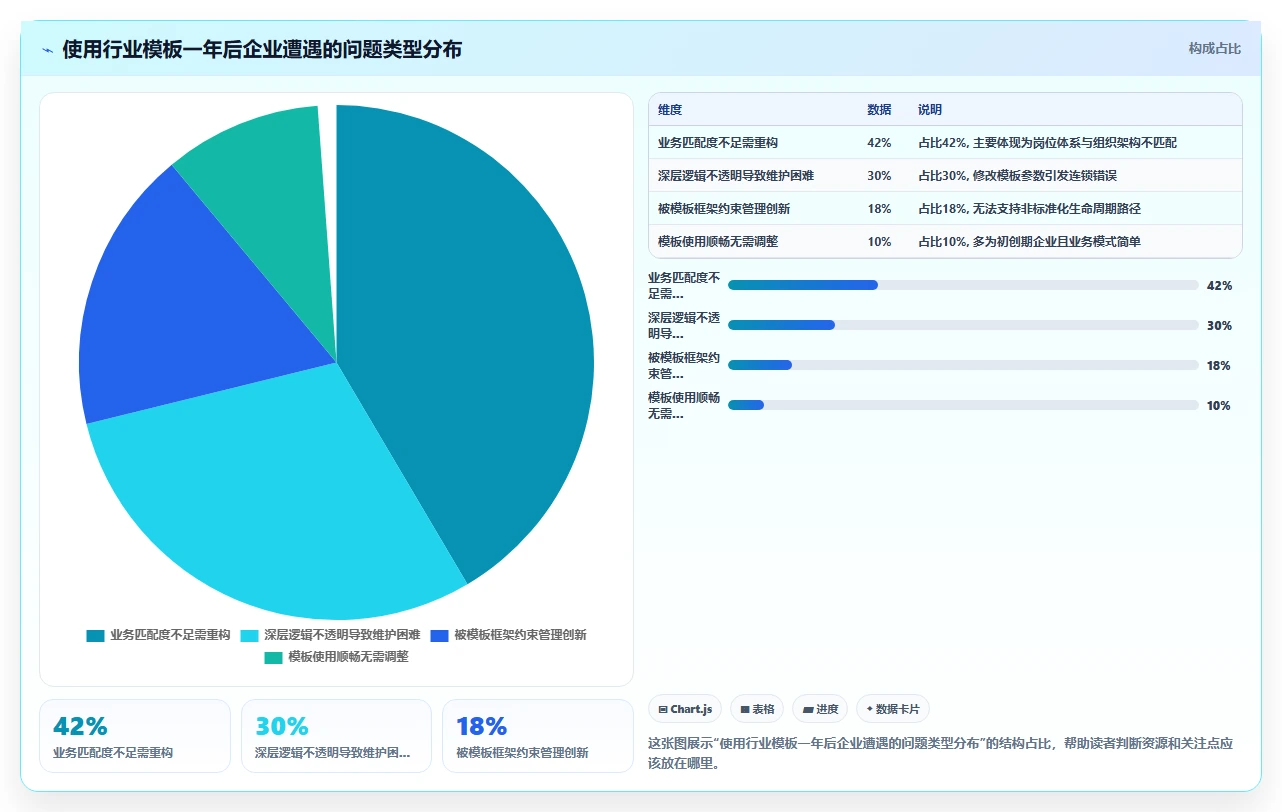Click the 表格 tag chip
The height and width of the screenshot is (812, 1282).
click(757, 709)
